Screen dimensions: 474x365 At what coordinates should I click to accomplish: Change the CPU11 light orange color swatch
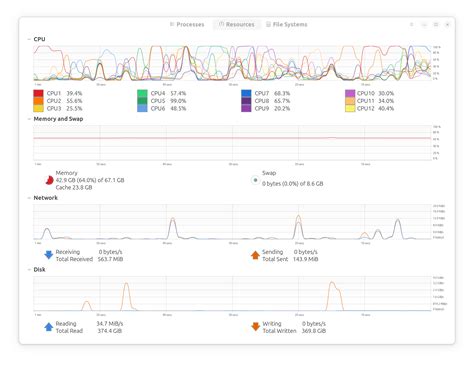click(350, 101)
